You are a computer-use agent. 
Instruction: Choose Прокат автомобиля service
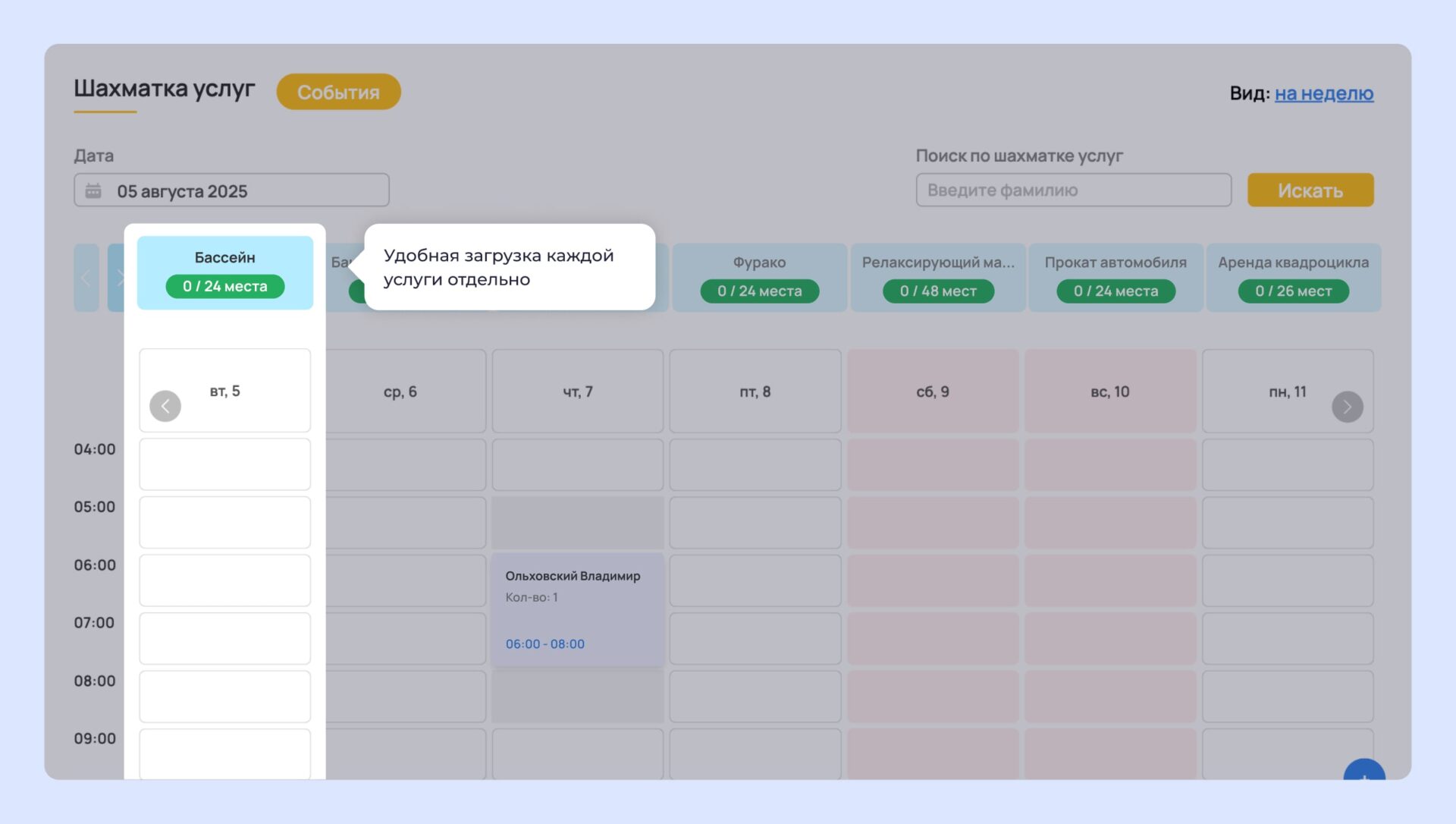[1115, 263]
